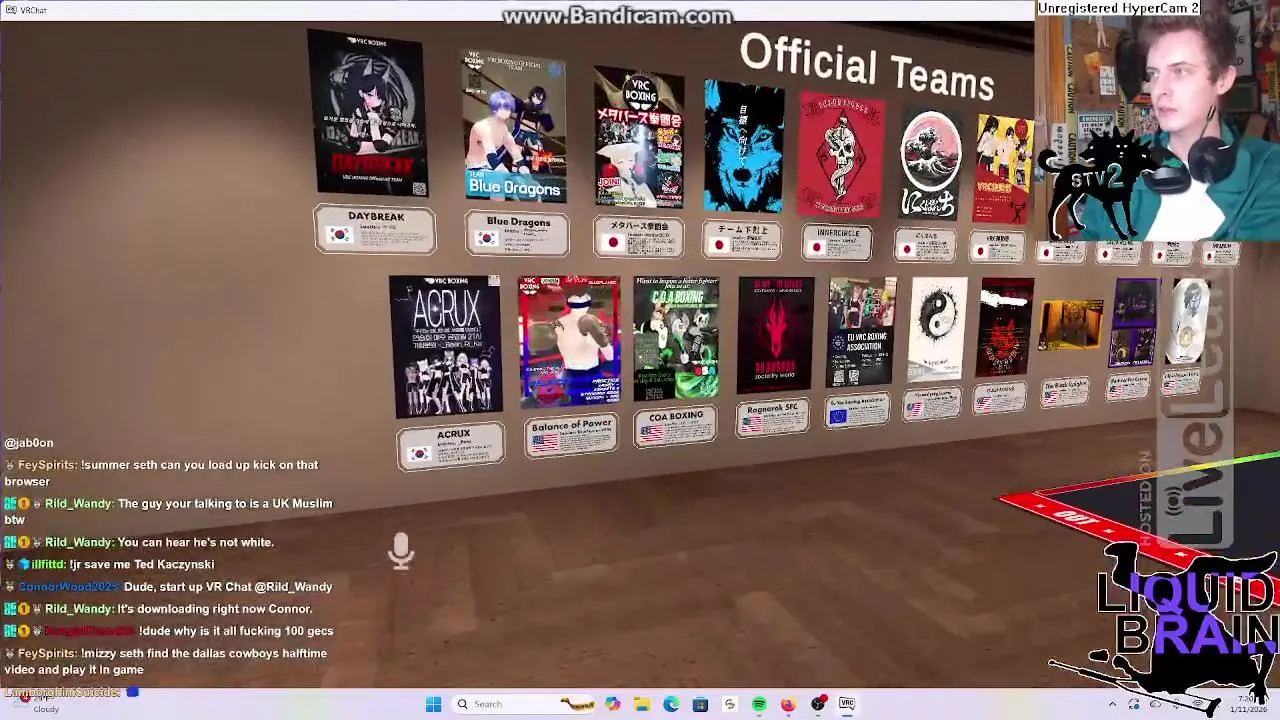Switch to OBS Studio in the taskbar
This screenshot has height=720, width=1280.
pos(818,704)
